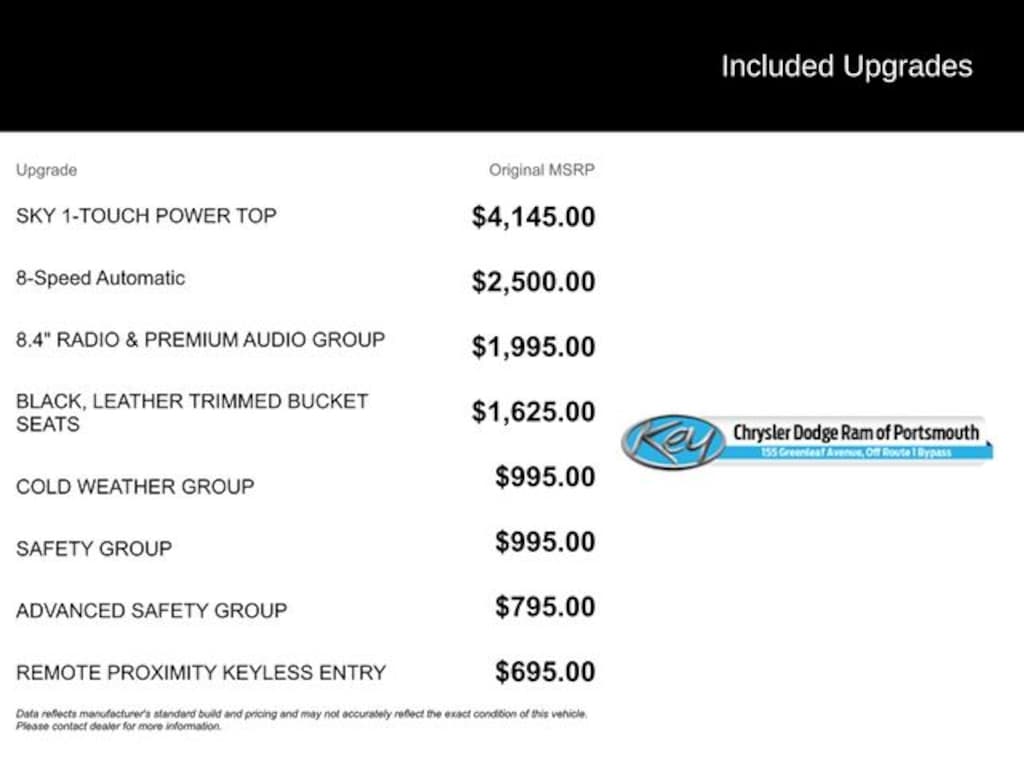Click the Included Upgrades heading
1024x768 pixels.
point(846,67)
